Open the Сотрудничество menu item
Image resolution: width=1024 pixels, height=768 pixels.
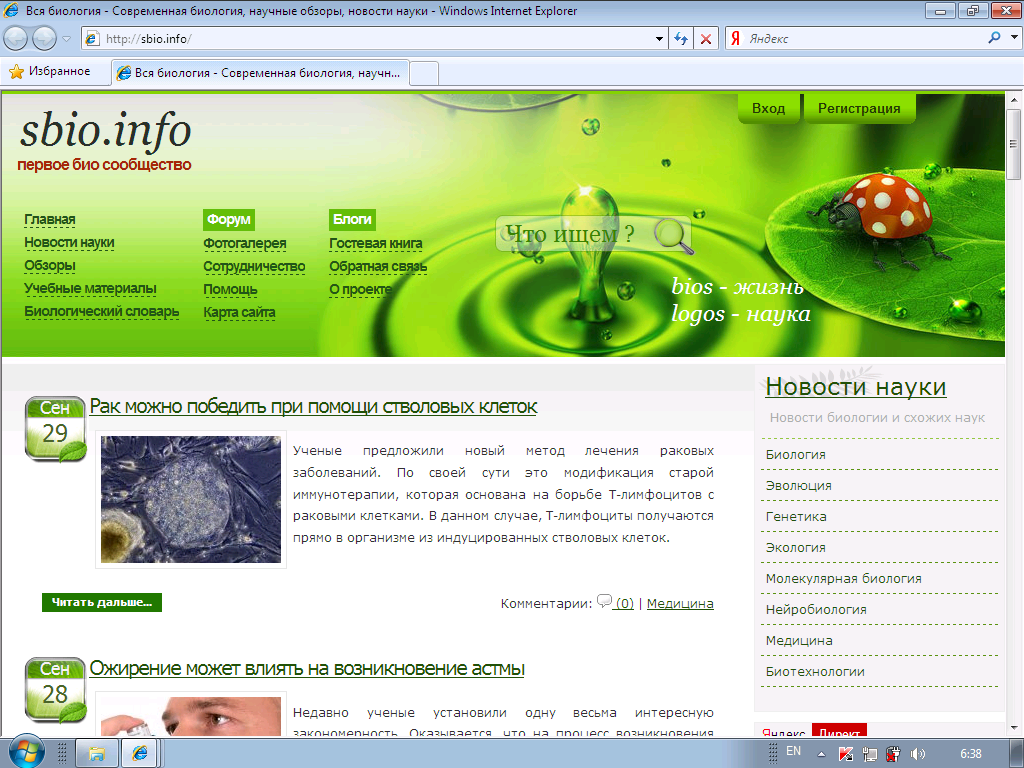pos(254,266)
